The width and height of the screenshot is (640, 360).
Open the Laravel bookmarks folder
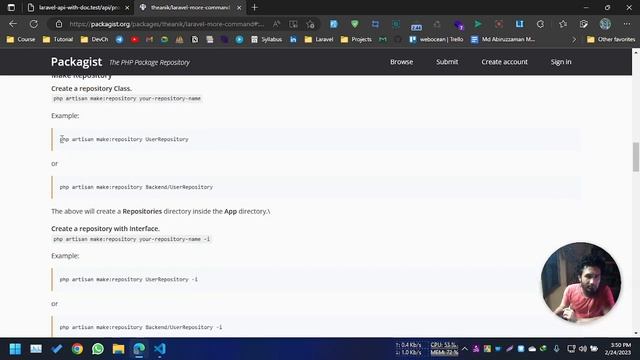coord(319,39)
